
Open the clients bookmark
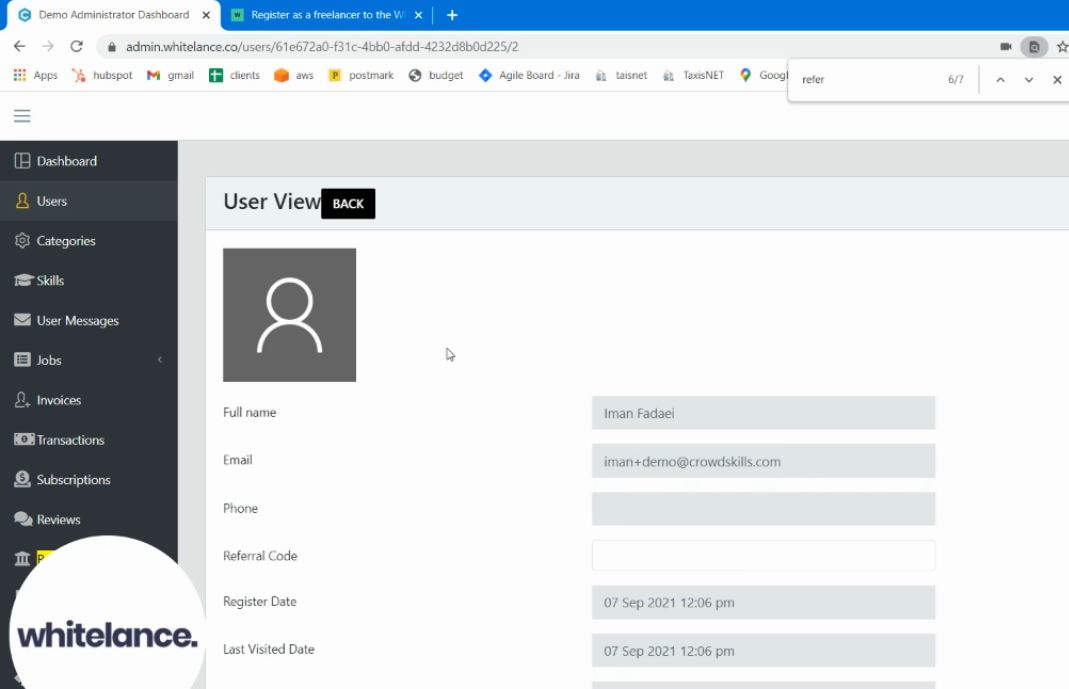tap(235, 75)
